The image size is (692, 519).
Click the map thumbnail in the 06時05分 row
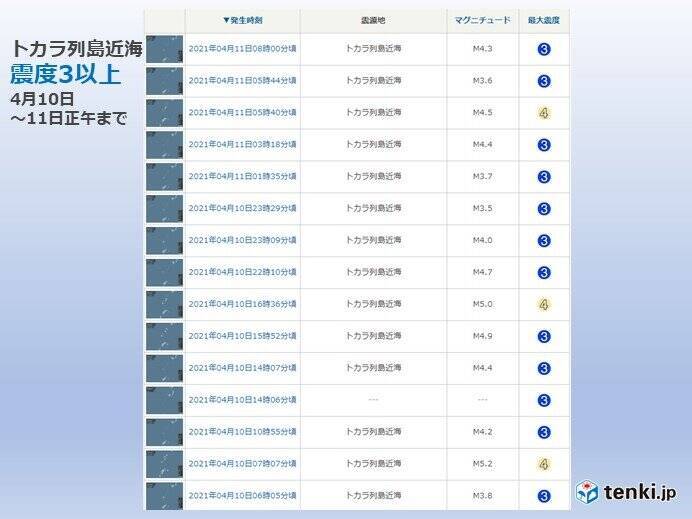point(164,495)
